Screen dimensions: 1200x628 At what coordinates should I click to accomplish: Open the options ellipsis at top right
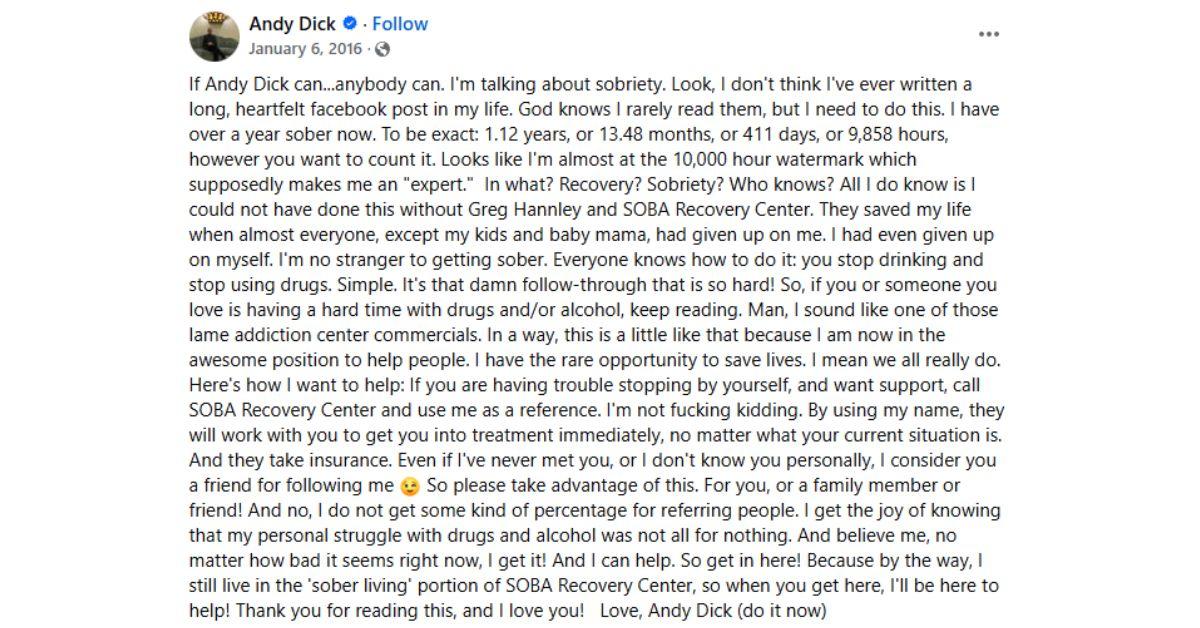pos(989,33)
